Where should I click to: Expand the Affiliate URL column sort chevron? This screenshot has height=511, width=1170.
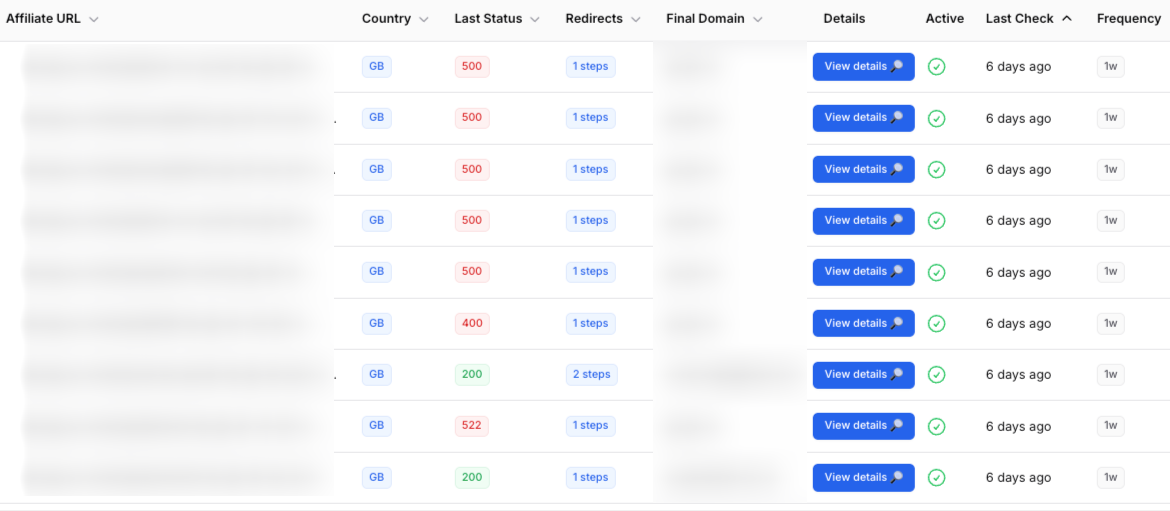94,20
